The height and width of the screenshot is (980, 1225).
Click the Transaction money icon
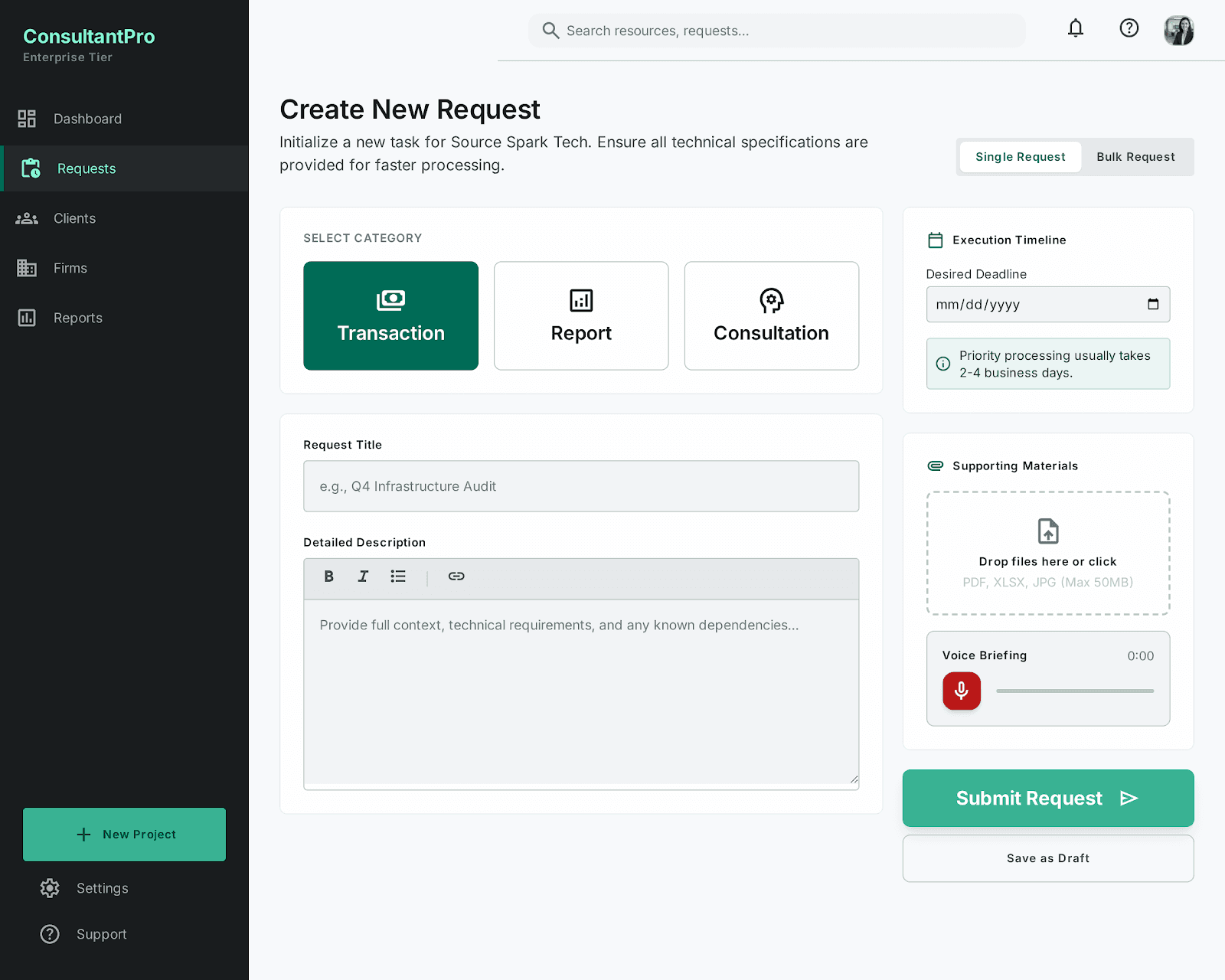(x=390, y=300)
